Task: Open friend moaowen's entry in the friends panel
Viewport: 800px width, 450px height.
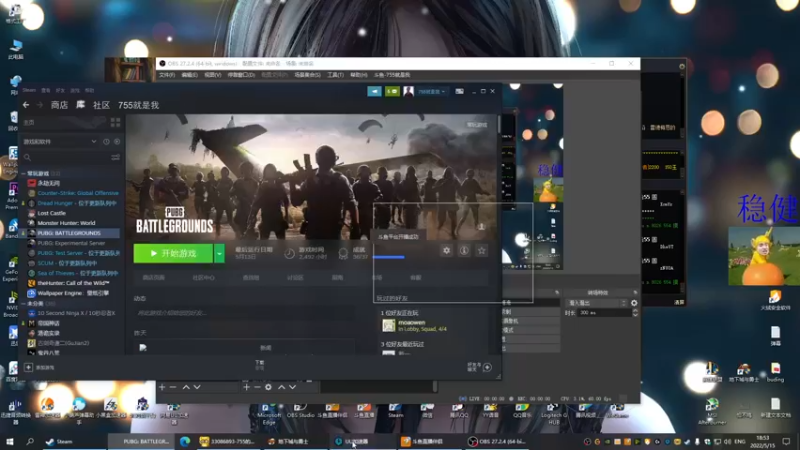Action: [x=414, y=326]
